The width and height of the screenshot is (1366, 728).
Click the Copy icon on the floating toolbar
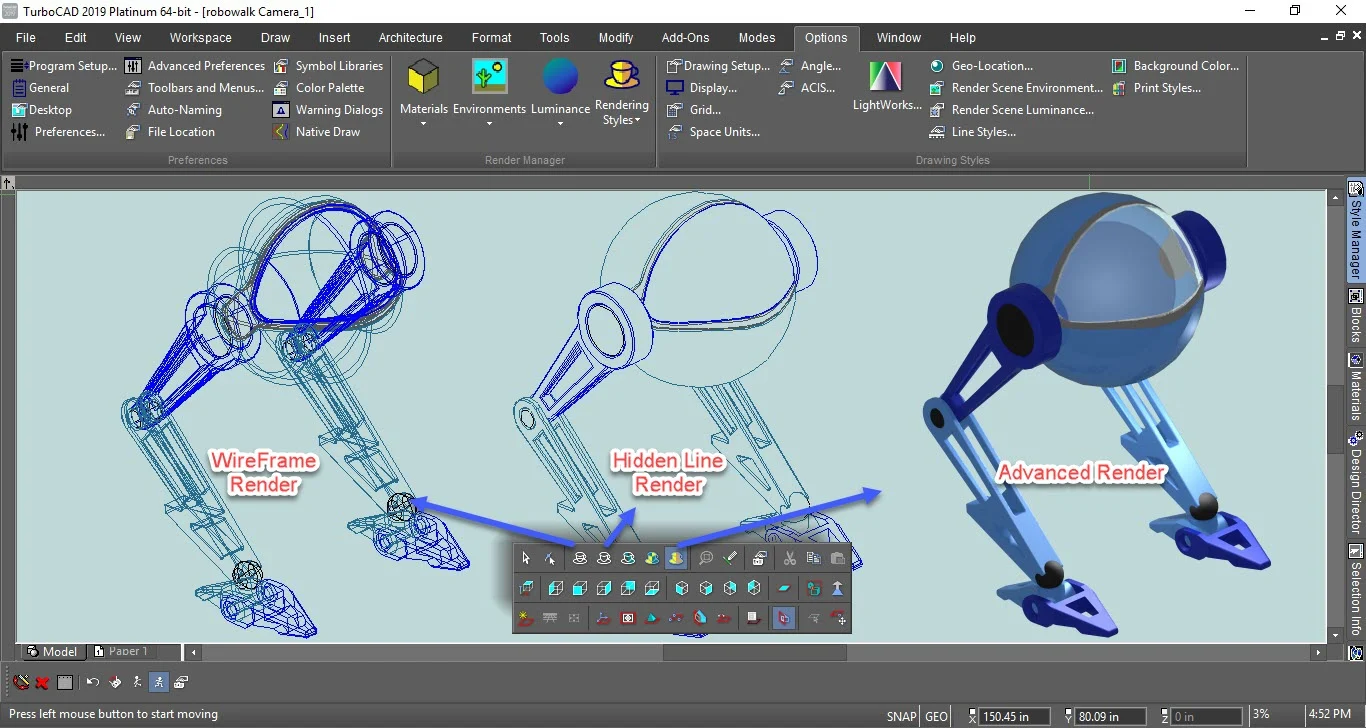point(813,558)
